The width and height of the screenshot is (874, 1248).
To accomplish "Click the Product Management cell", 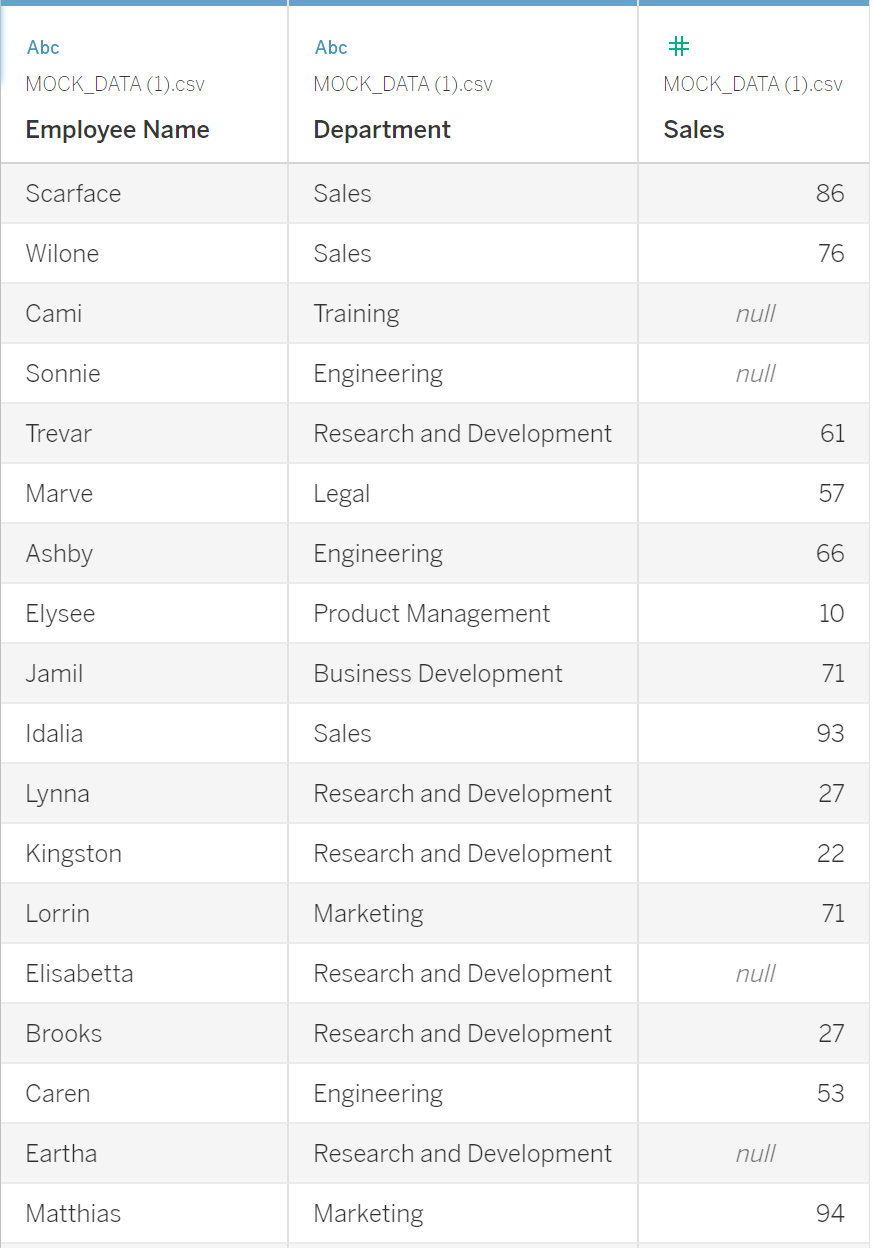I will tap(431, 613).
